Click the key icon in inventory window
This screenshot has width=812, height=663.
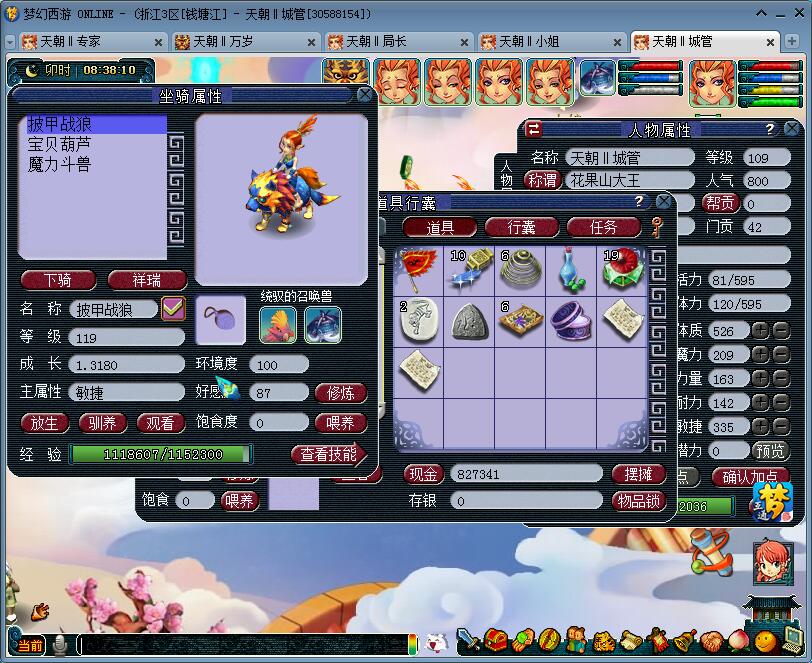point(657,227)
